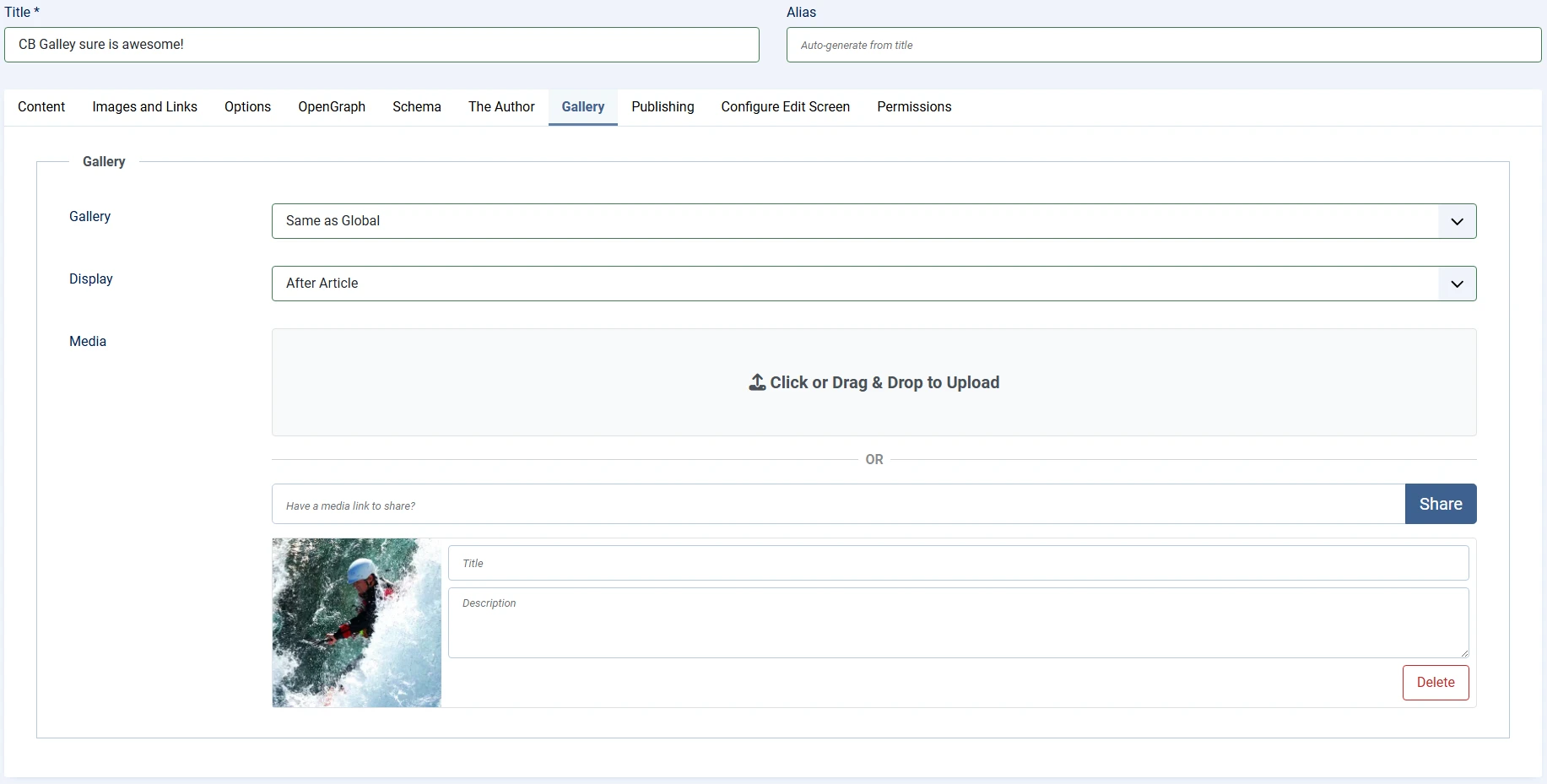Open the Configure Edit Screen tab
Image resolution: width=1547 pixels, height=784 pixels.
(785, 107)
